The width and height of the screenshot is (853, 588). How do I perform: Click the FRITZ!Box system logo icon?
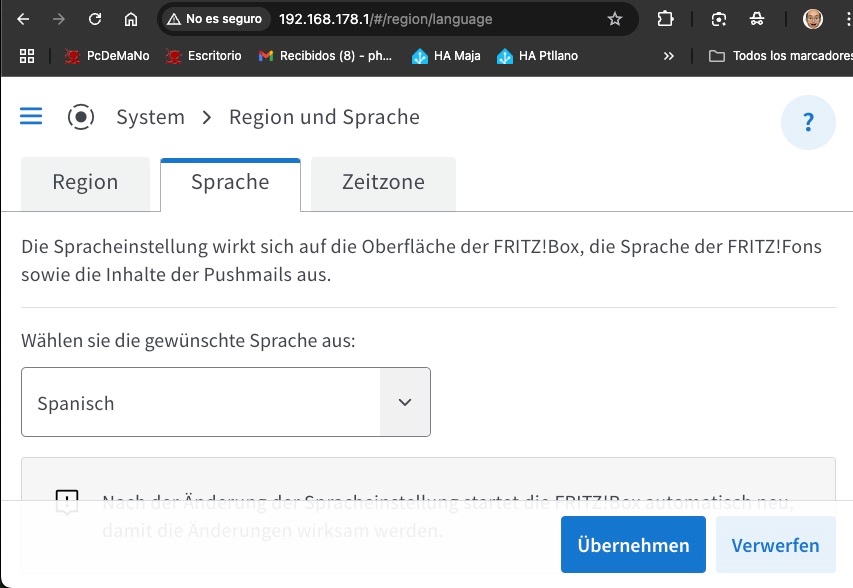[81, 116]
